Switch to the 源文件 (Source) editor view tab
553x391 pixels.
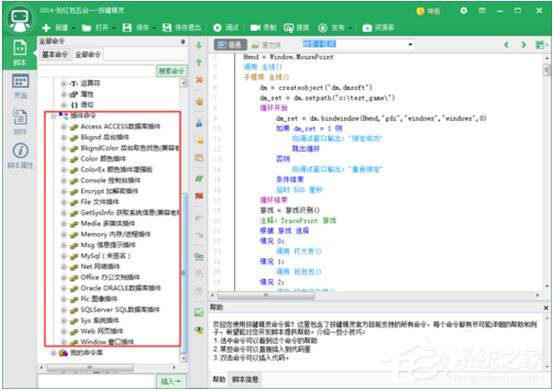tap(266, 45)
